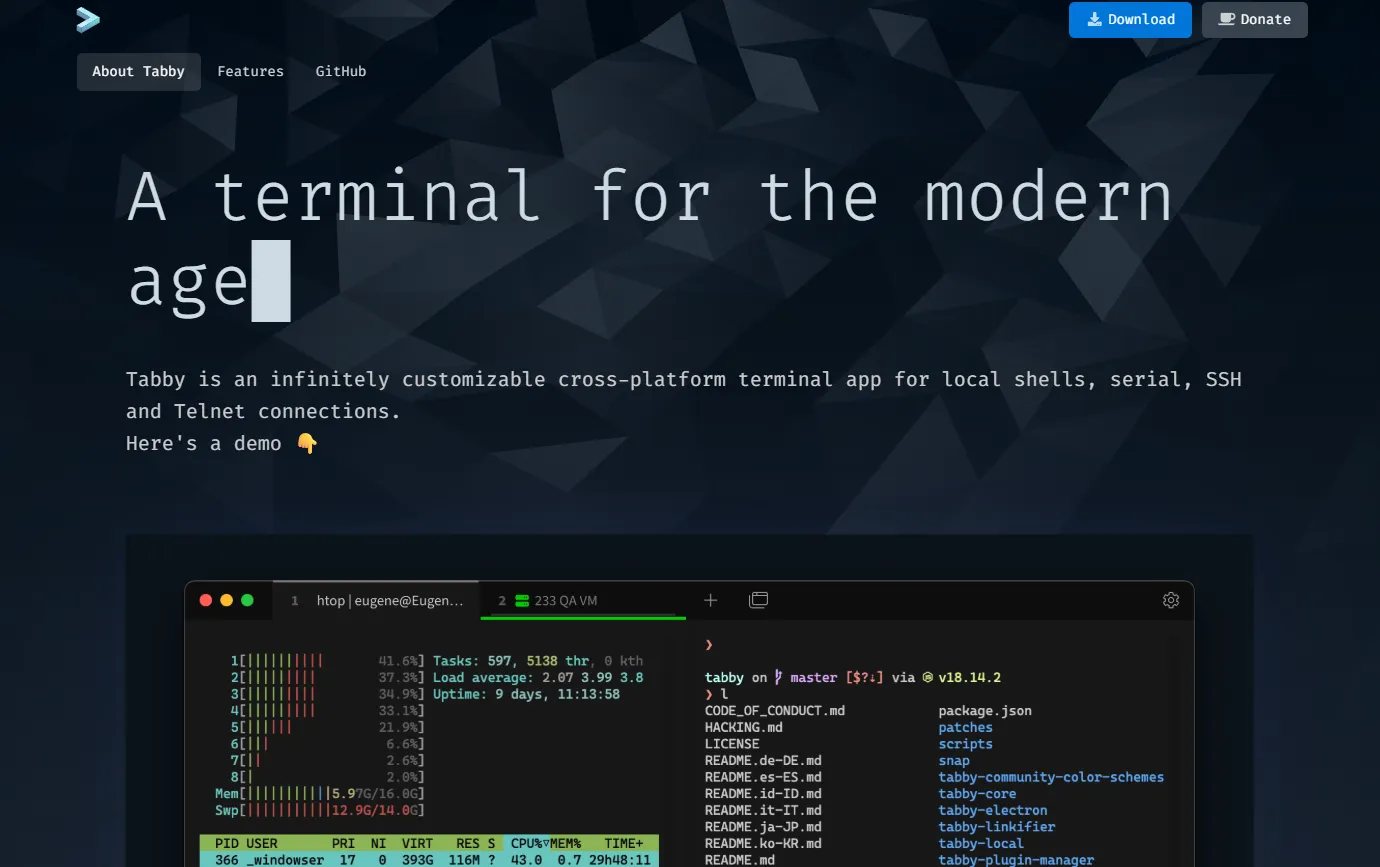Click the "LICENSE" file name
This screenshot has height=867, width=1380.
(732, 744)
